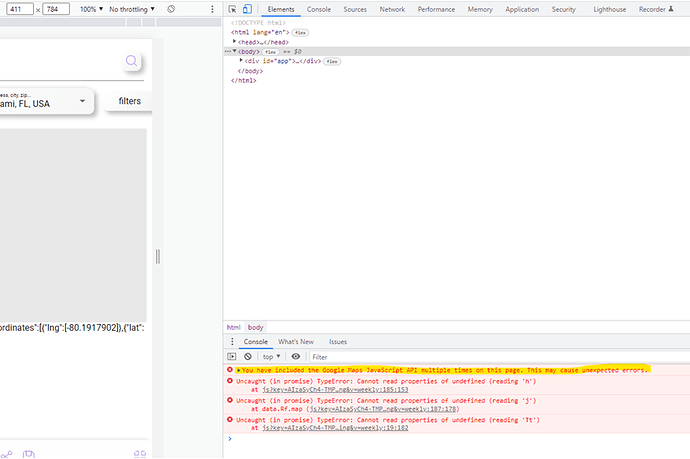The height and width of the screenshot is (459, 690).
Task: Click the console Filter input
Action: 499,357
